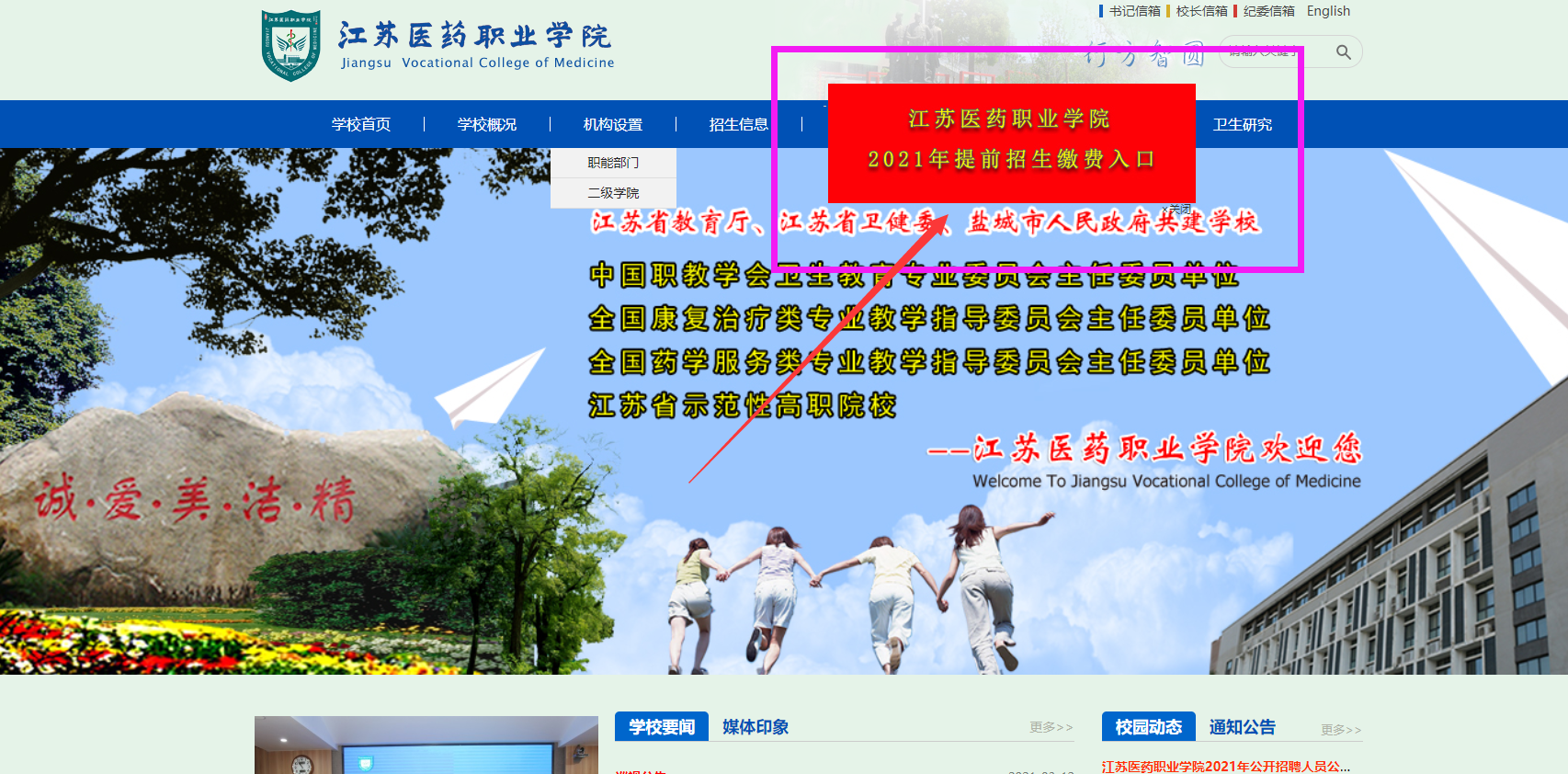Switch the site to English
This screenshot has height=774, width=1568.
click(1328, 11)
